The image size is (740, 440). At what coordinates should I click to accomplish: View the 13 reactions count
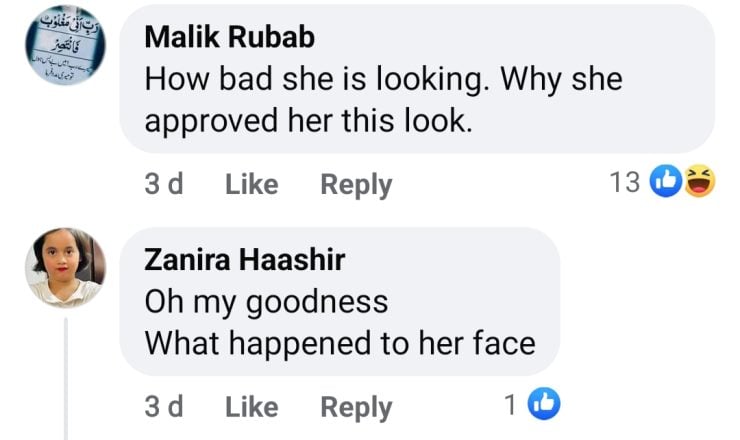tap(624, 183)
